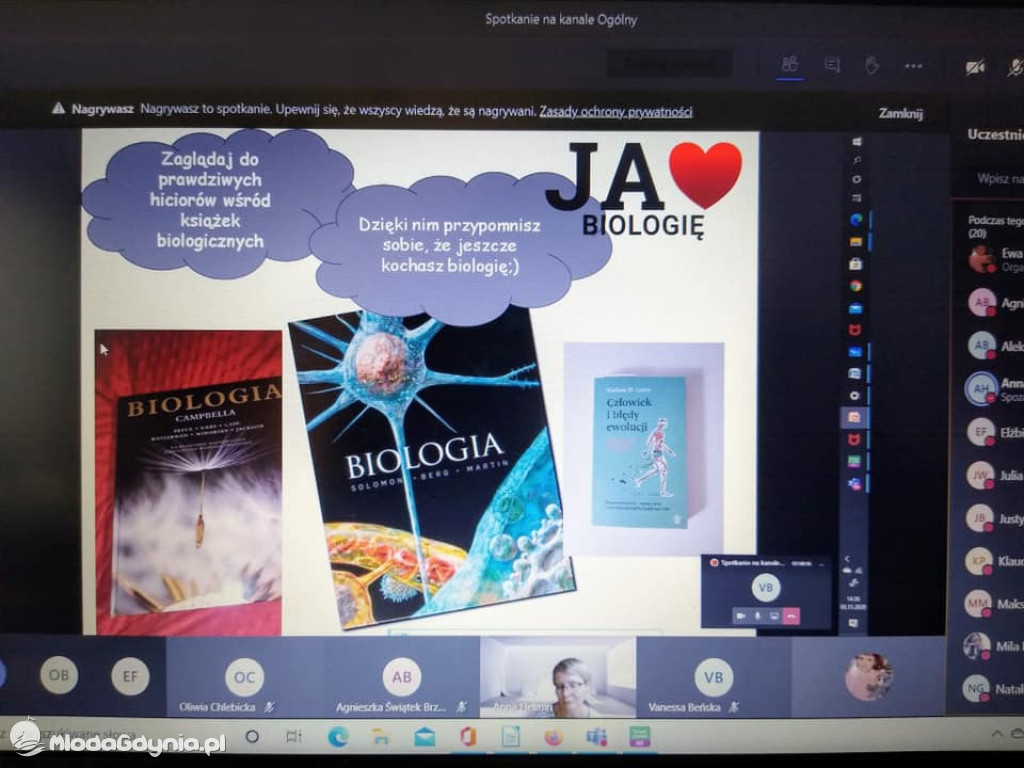Select the raise hand icon
1024x768 pixels.
[872, 64]
